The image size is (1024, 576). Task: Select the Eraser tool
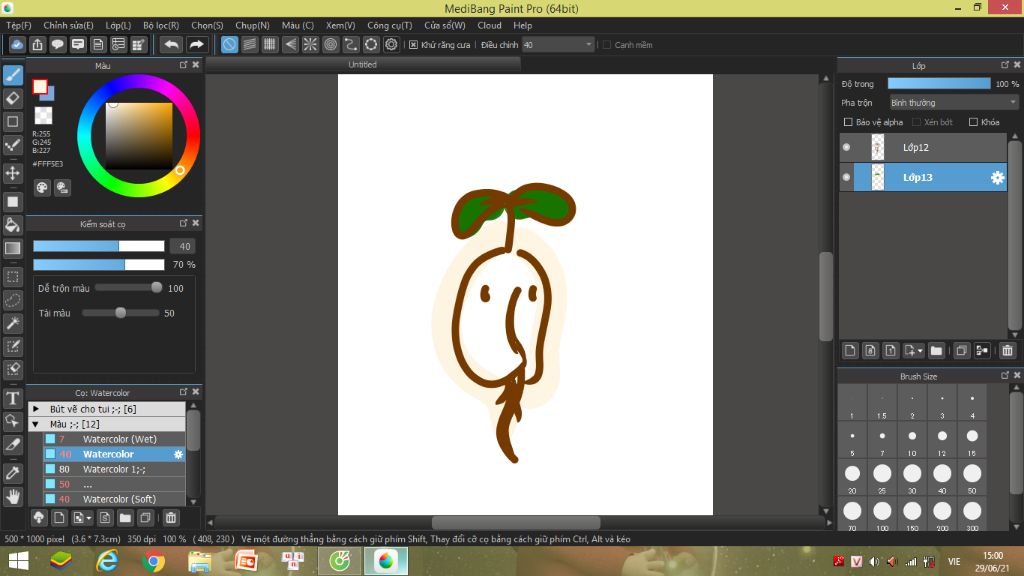pyautogui.click(x=13, y=99)
